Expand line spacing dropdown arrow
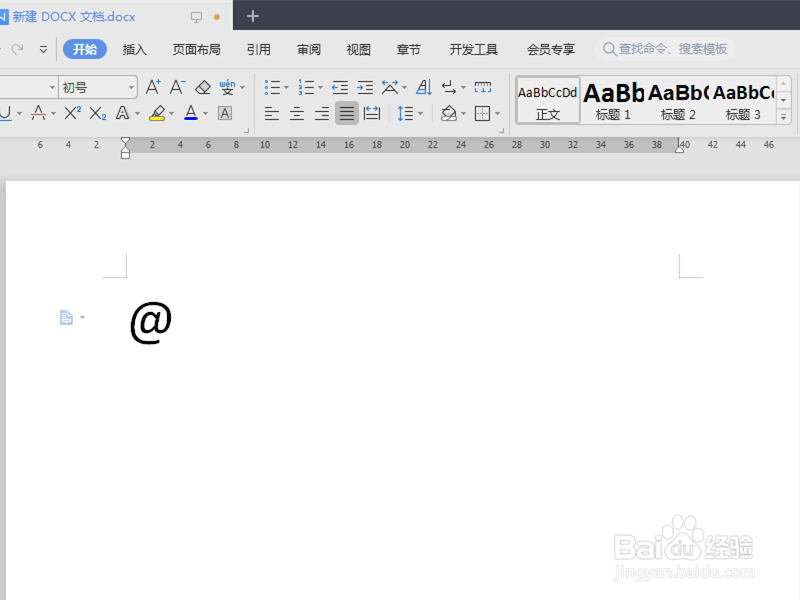This screenshot has width=800, height=600. [420, 113]
